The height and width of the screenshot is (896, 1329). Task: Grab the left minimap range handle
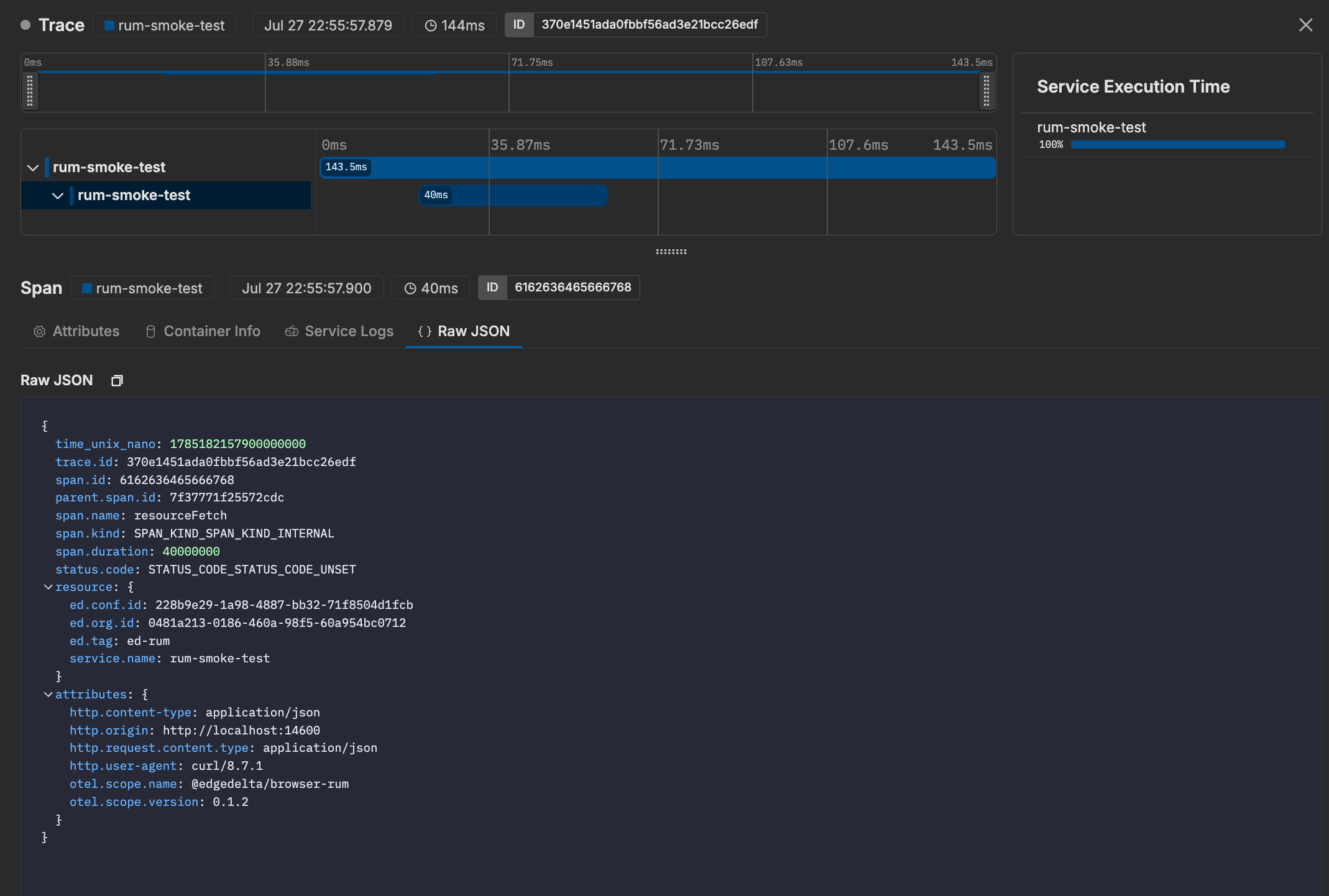click(30, 91)
